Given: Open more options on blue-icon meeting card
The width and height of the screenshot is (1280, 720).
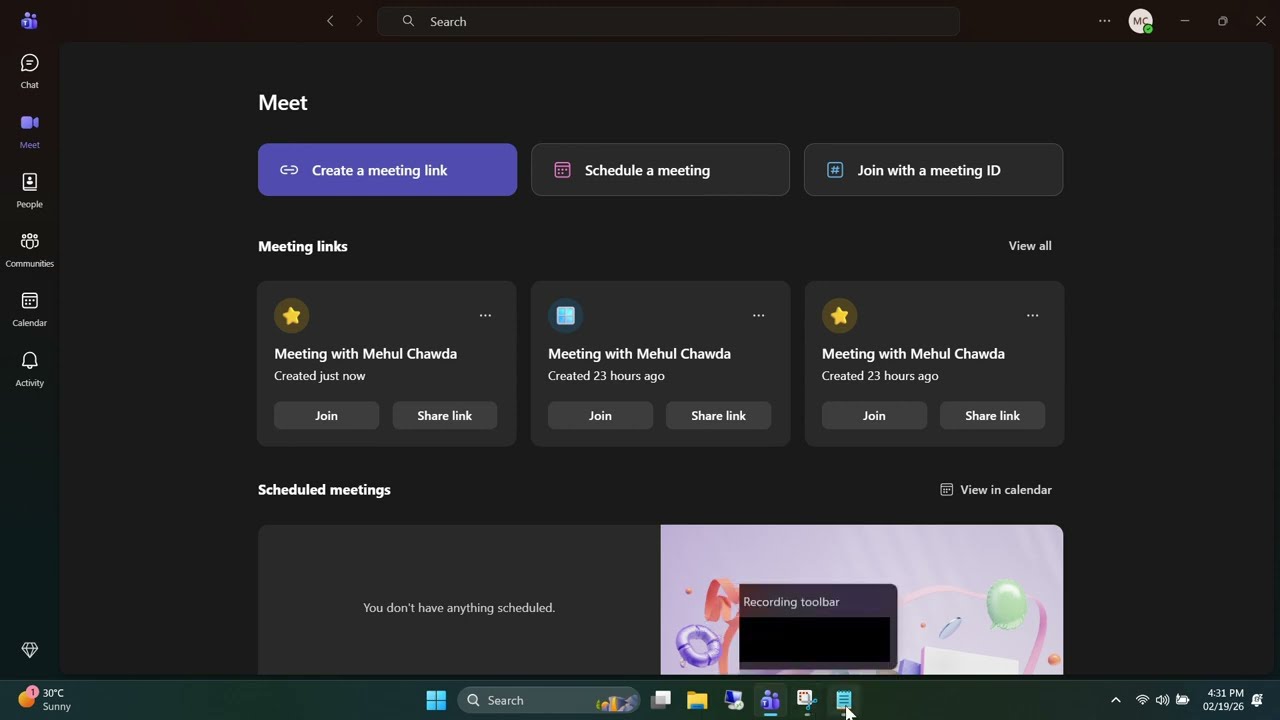Looking at the screenshot, I should click(x=758, y=315).
